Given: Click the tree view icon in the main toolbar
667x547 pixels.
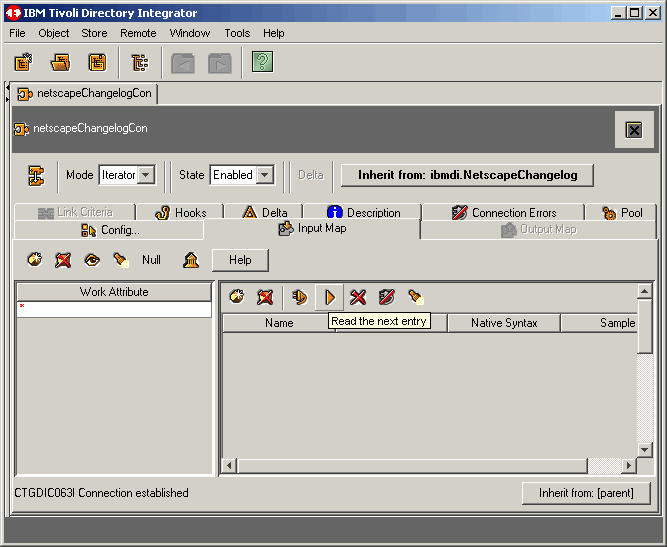Looking at the screenshot, I should point(139,63).
